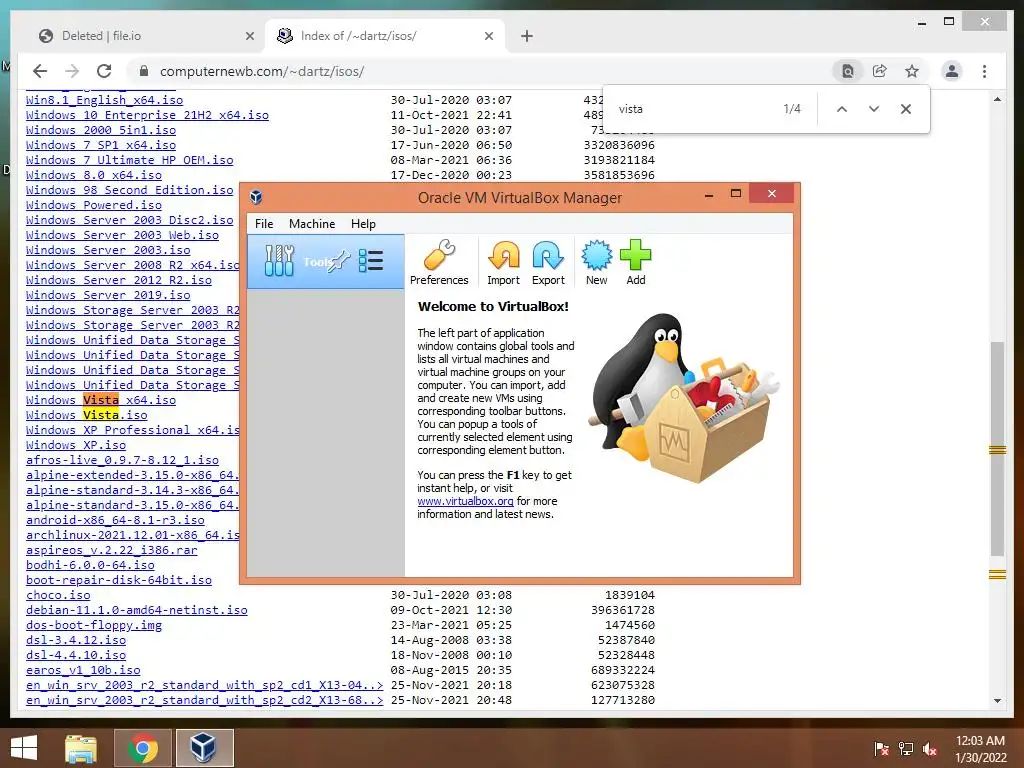Jump to previous find result
Image resolution: width=1024 pixels, height=768 pixels.
(x=842, y=109)
